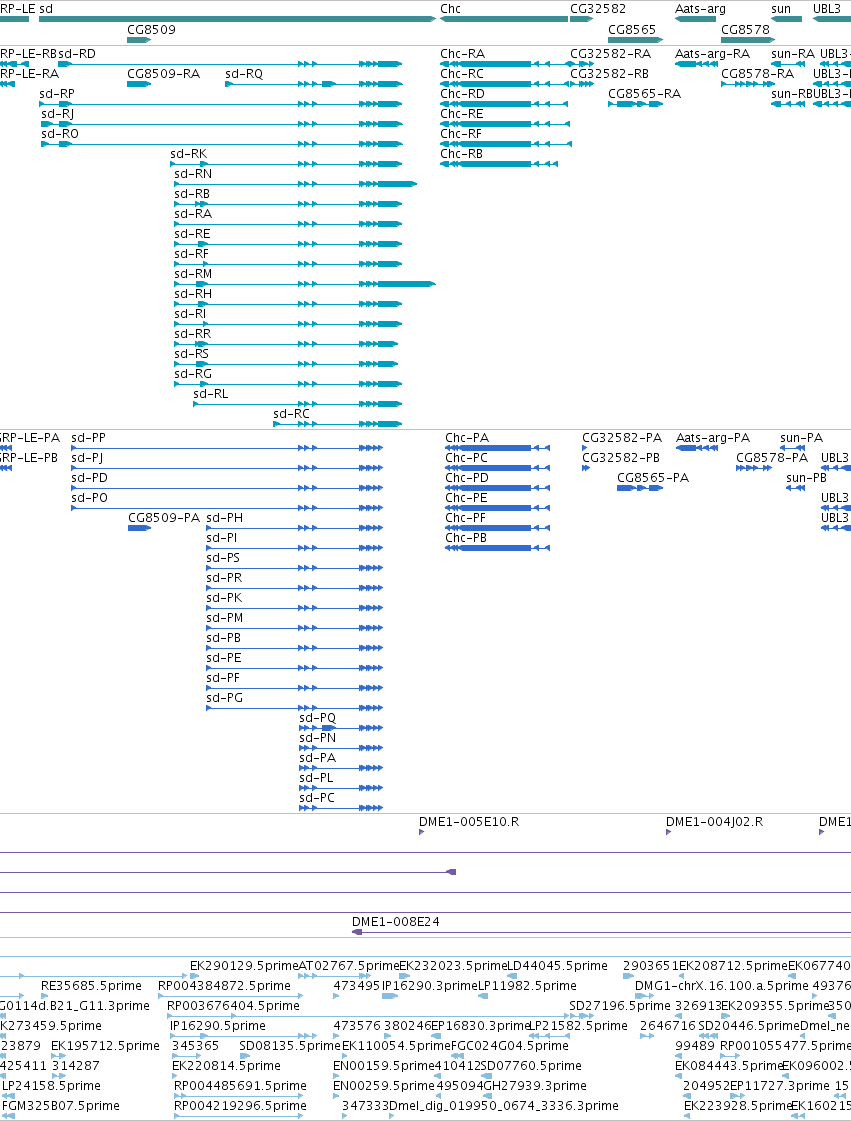
Task: Click the EK290129.5prime EST label
Action: [x=244, y=966]
